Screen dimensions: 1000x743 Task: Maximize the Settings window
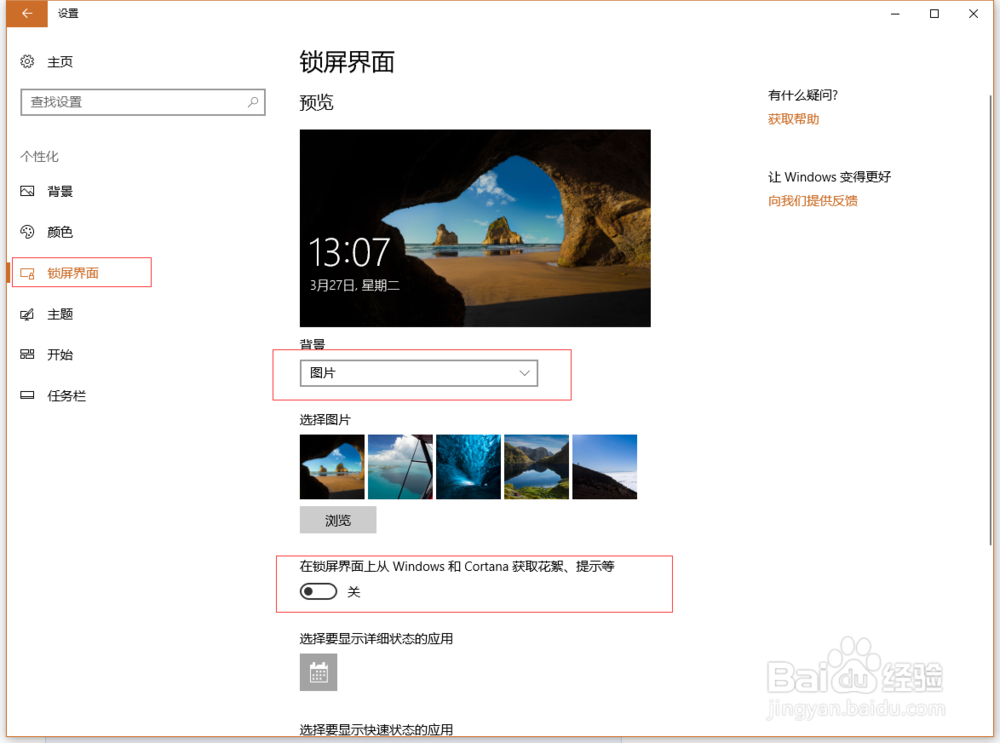(x=934, y=14)
